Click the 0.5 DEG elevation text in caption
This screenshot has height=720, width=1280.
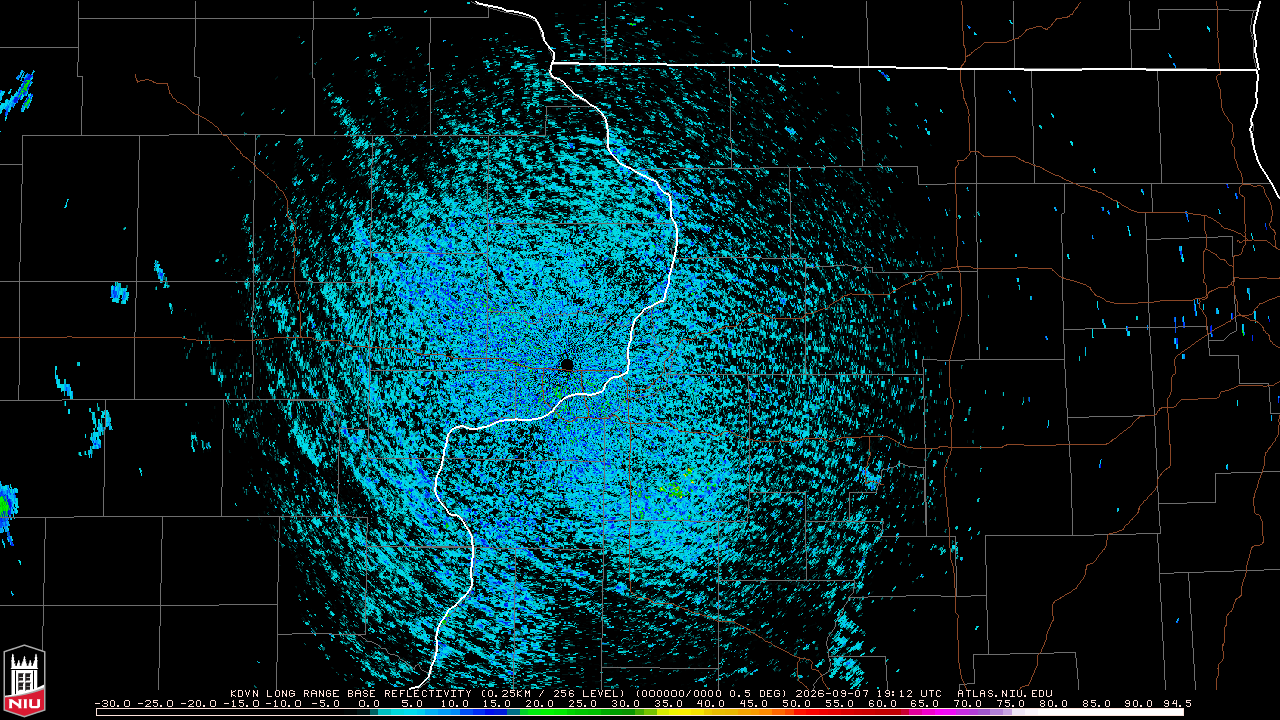tap(757, 693)
